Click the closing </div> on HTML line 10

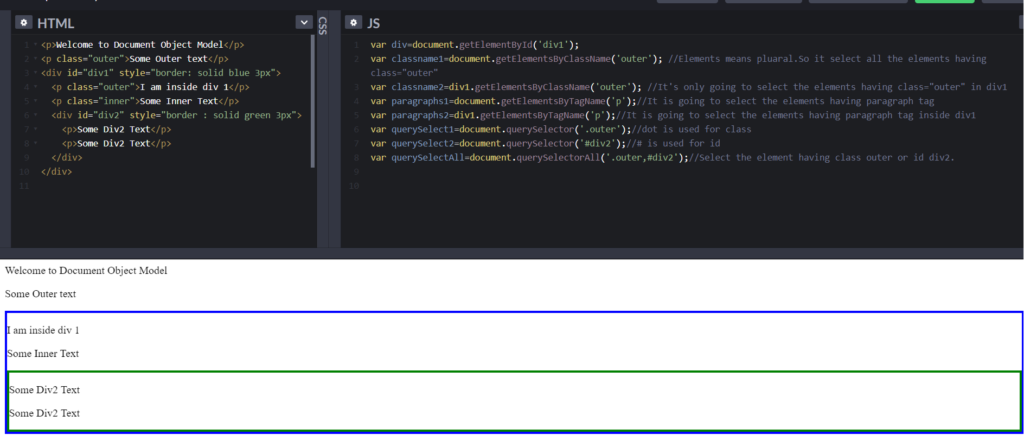56,172
